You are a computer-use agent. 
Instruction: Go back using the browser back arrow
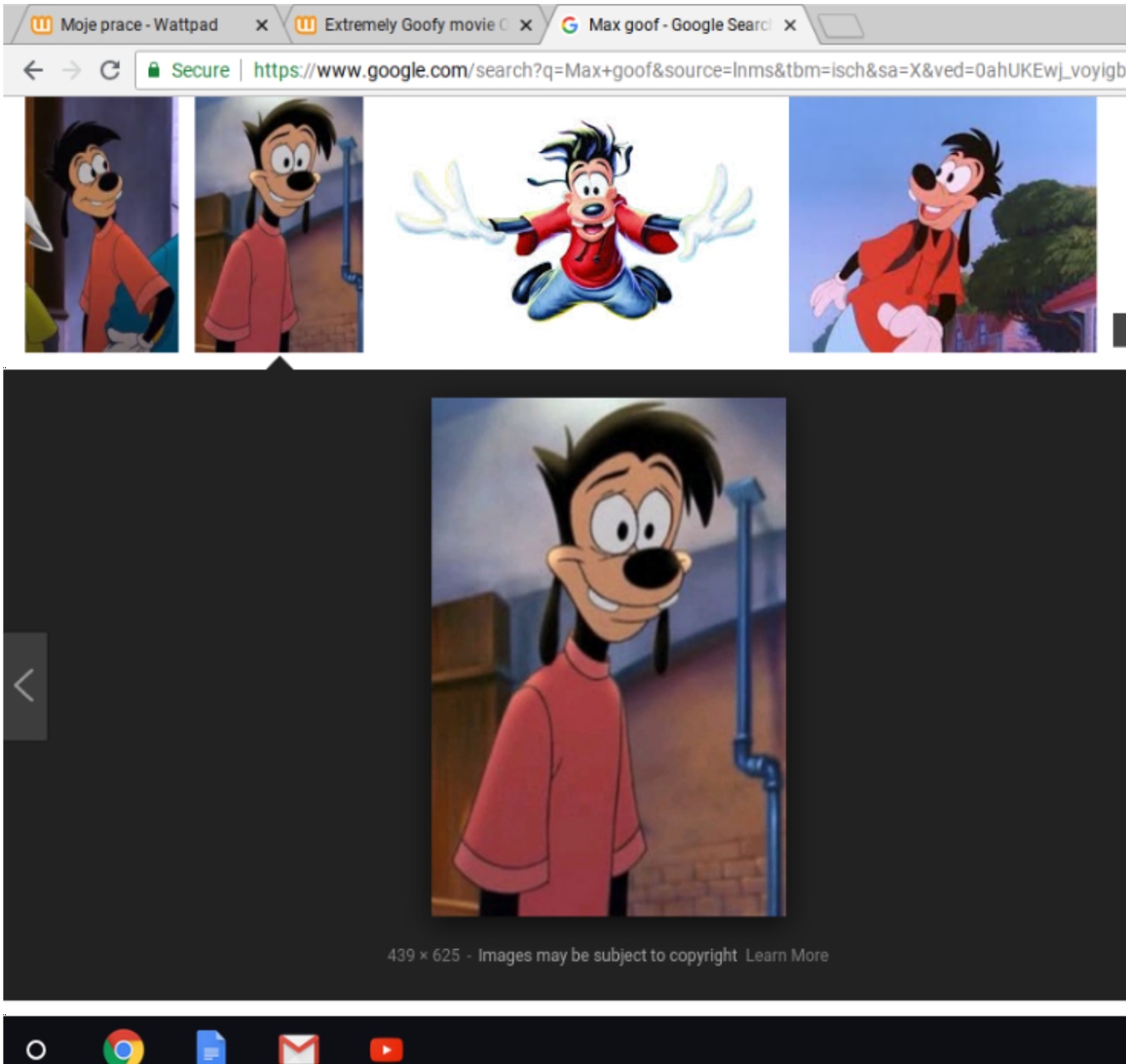click(x=33, y=70)
